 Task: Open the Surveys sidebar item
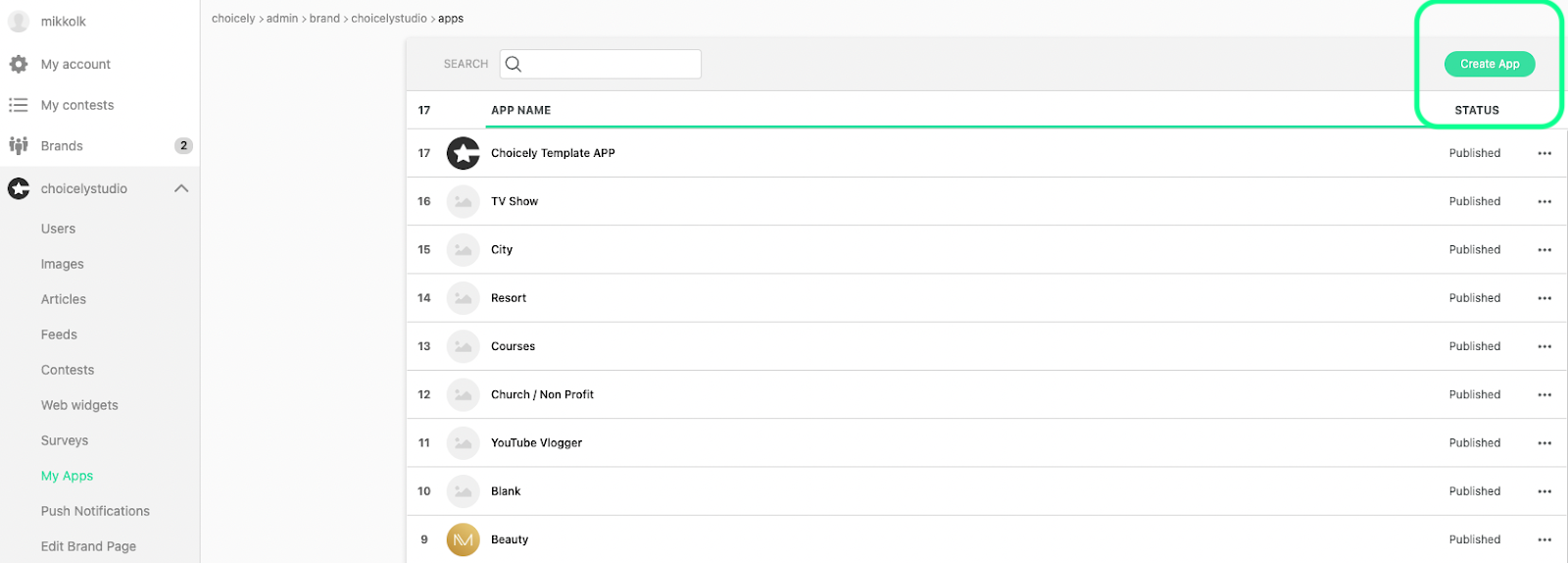point(65,440)
